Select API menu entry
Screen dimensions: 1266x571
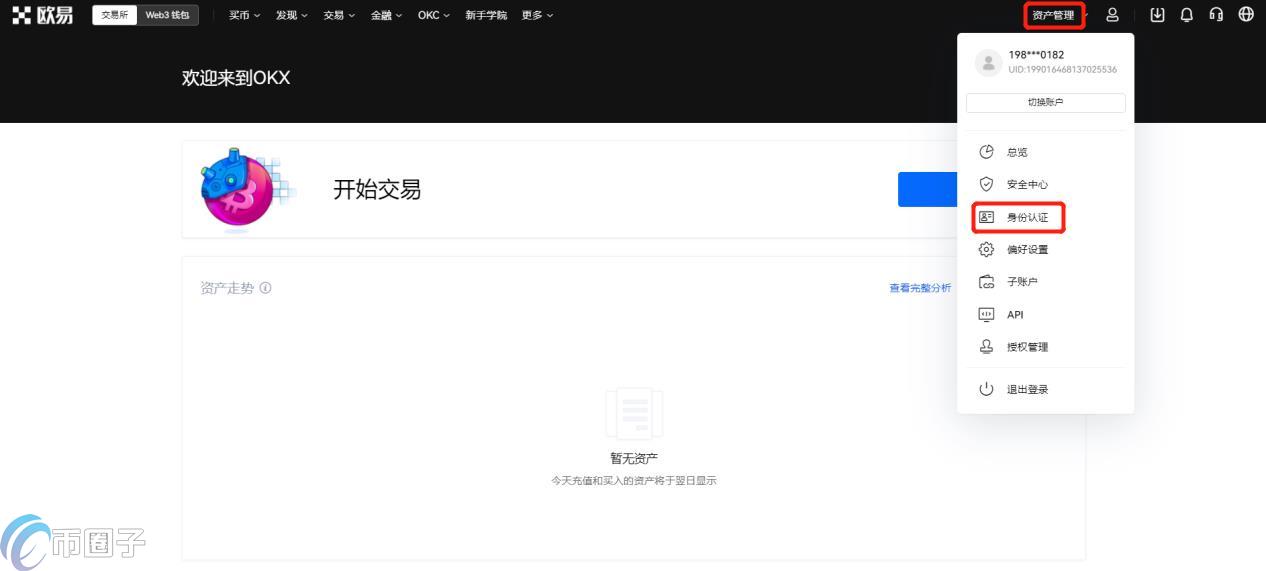pyautogui.click(x=1045, y=314)
